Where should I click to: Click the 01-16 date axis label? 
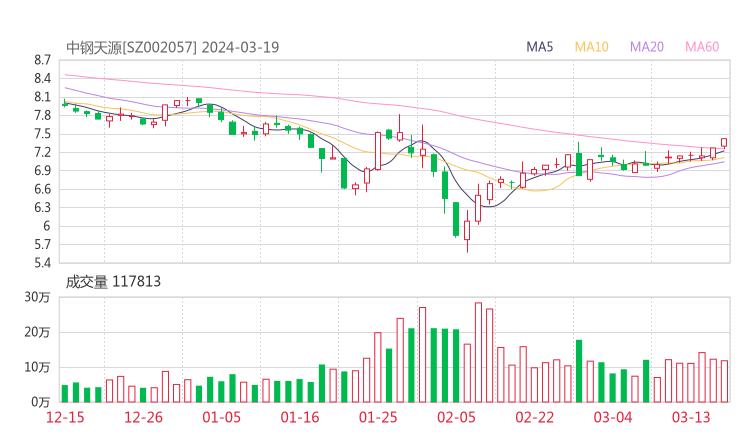tap(300, 417)
